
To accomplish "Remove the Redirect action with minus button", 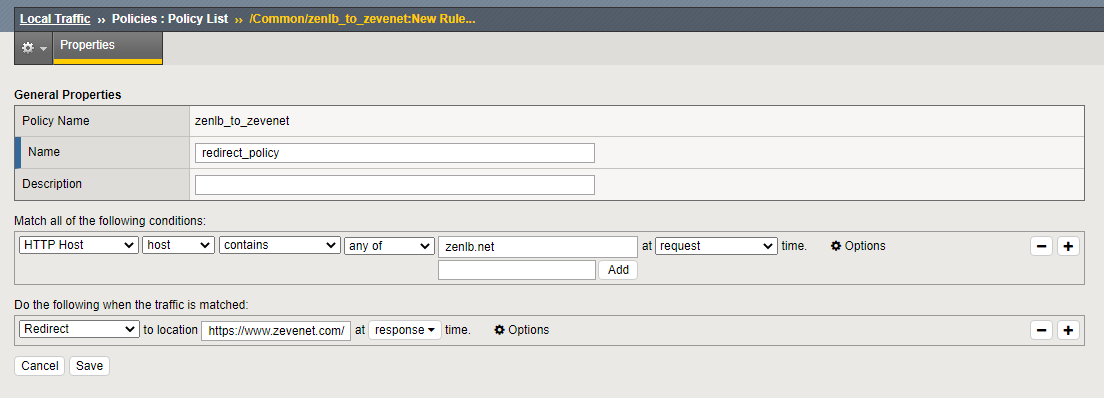I will tap(1041, 330).
